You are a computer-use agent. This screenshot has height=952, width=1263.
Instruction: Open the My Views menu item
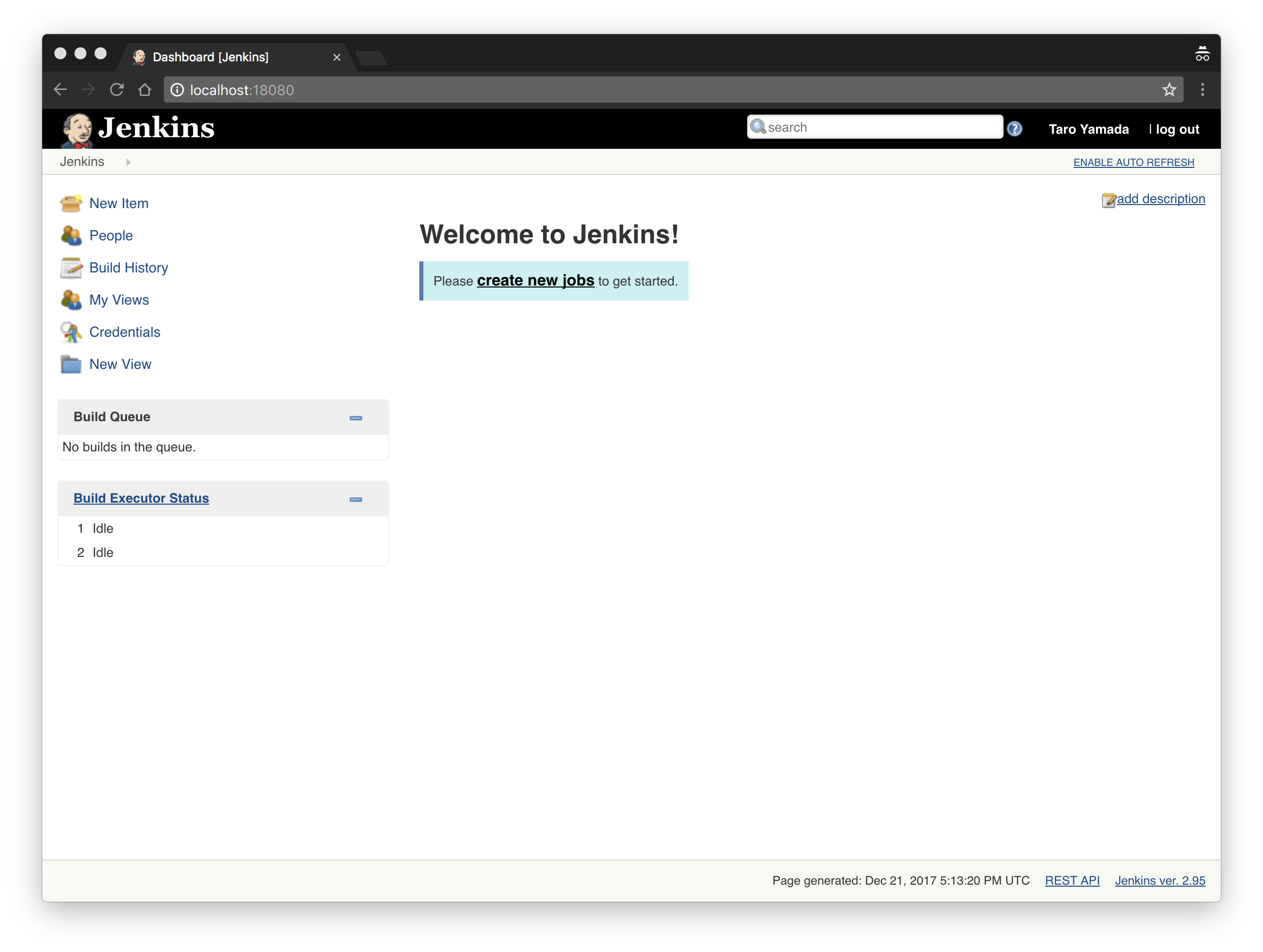(119, 300)
